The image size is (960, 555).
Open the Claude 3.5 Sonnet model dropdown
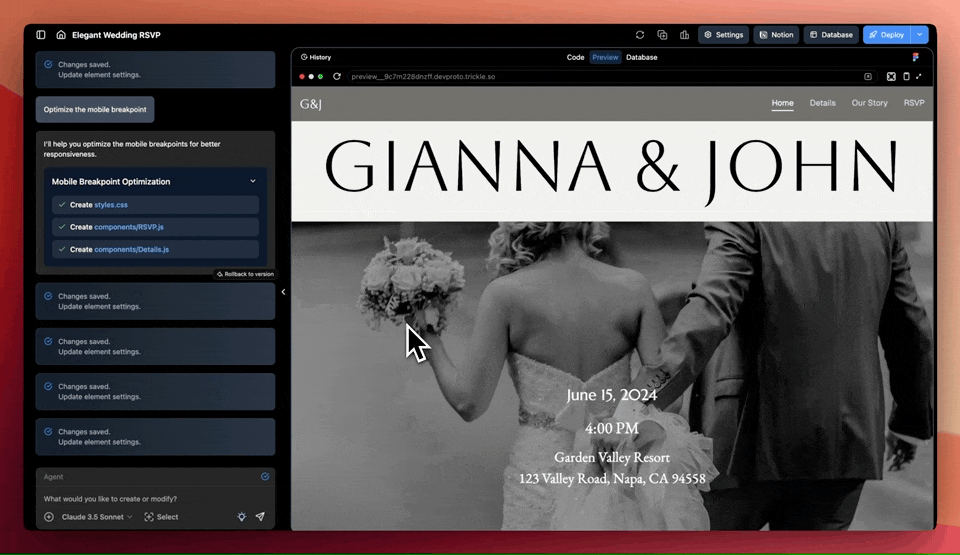click(x=97, y=517)
